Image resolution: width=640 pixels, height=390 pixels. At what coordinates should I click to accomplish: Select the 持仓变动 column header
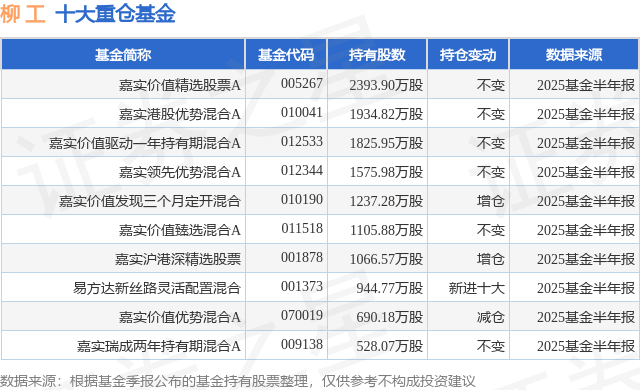point(468,55)
